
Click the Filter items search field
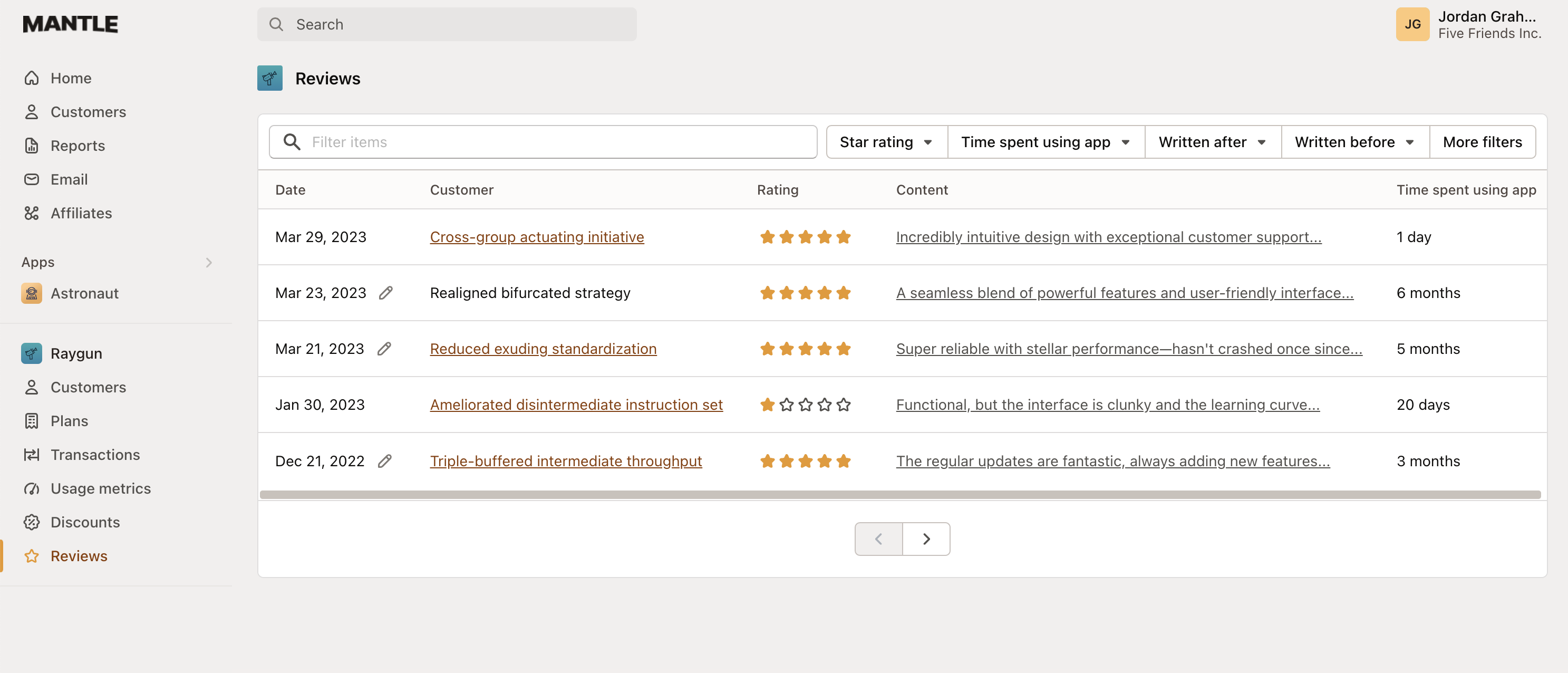click(x=542, y=141)
